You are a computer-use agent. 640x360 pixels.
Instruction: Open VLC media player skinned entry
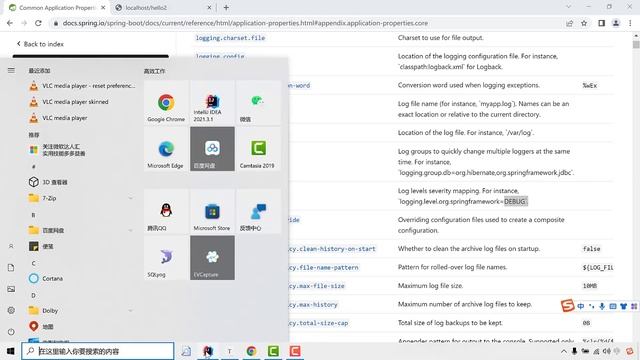tap(82, 102)
